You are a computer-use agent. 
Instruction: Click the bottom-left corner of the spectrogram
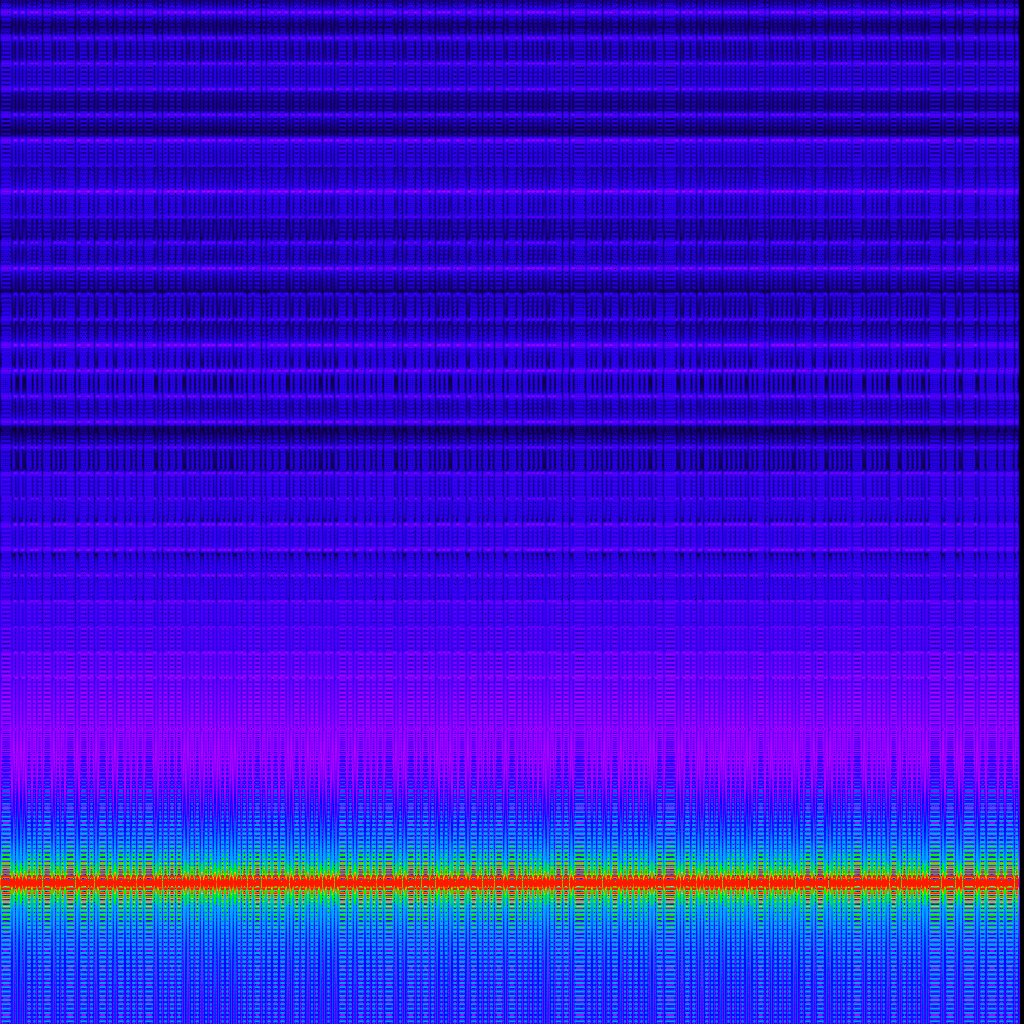pyautogui.click(x=2, y=1018)
